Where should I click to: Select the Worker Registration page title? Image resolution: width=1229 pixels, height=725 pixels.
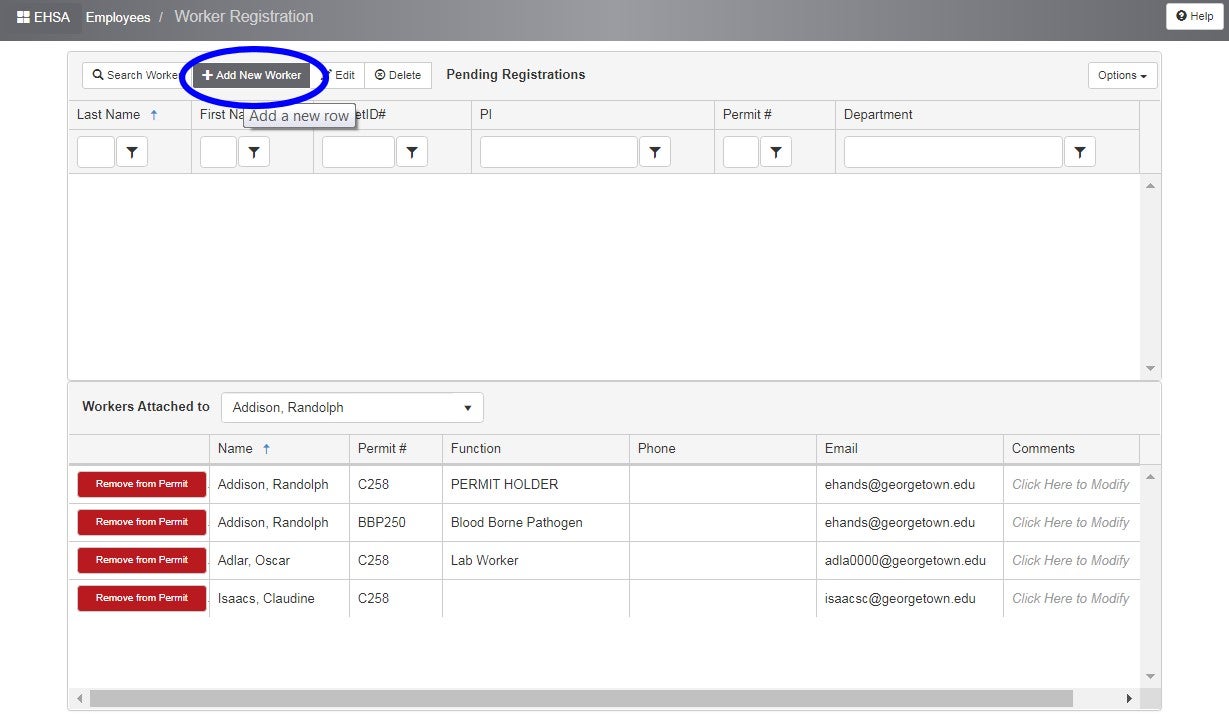click(244, 16)
